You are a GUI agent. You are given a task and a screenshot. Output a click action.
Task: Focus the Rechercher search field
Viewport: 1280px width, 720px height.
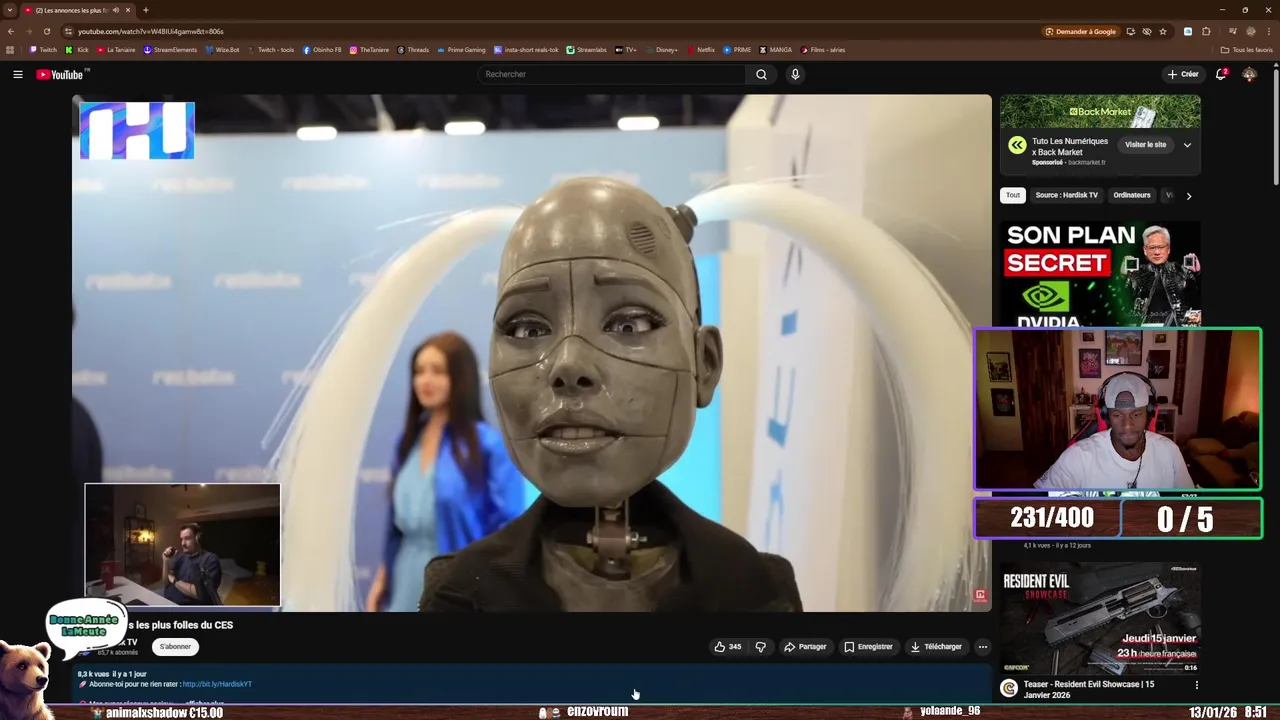[x=612, y=74]
